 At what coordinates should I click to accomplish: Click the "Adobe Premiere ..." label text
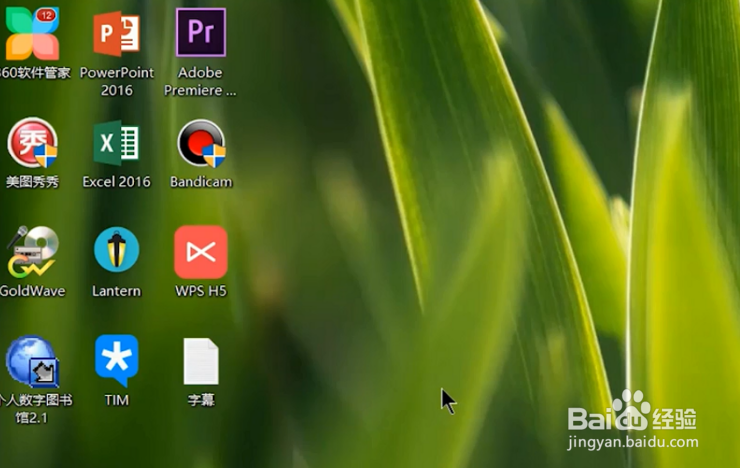(200, 81)
